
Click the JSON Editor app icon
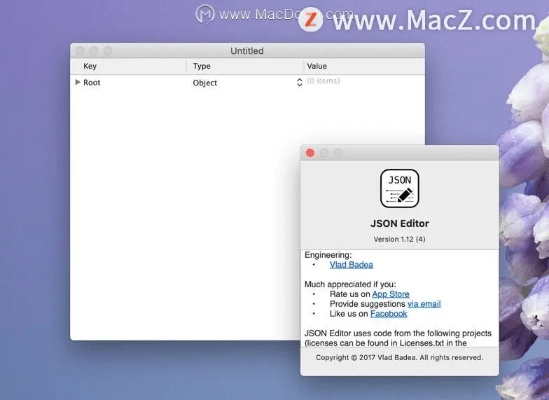399,188
